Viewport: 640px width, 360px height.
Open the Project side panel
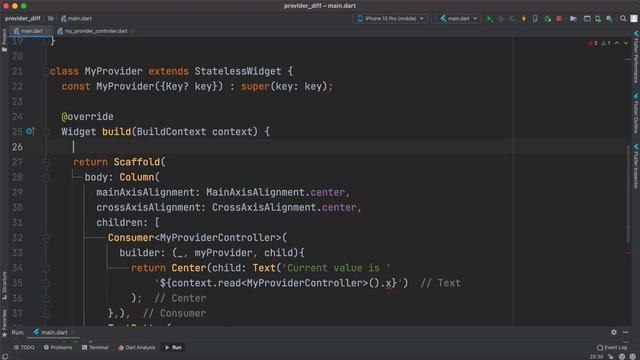(x=4, y=40)
